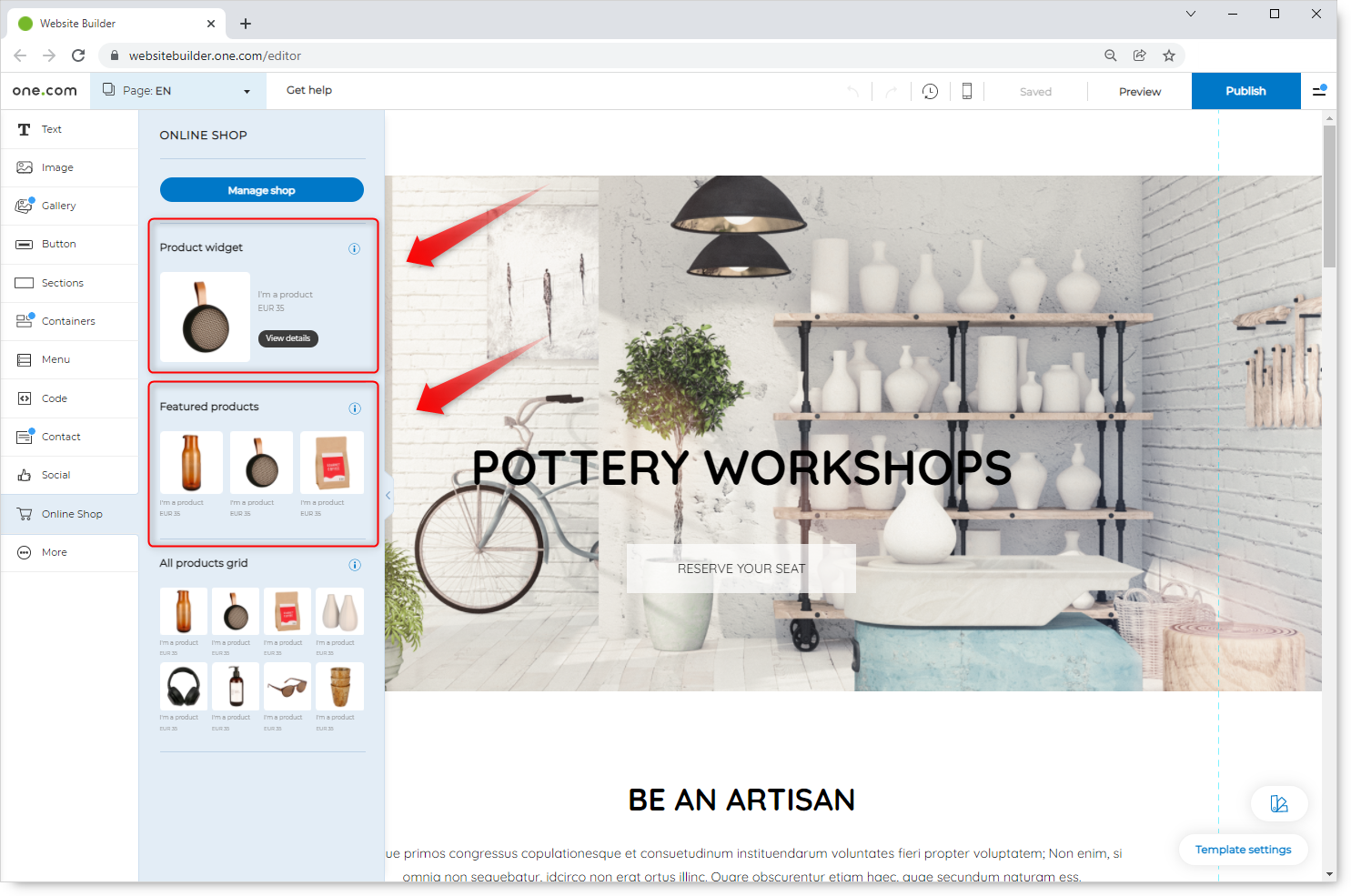
Task: Click the history clock icon in toolbar
Action: [x=930, y=91]
